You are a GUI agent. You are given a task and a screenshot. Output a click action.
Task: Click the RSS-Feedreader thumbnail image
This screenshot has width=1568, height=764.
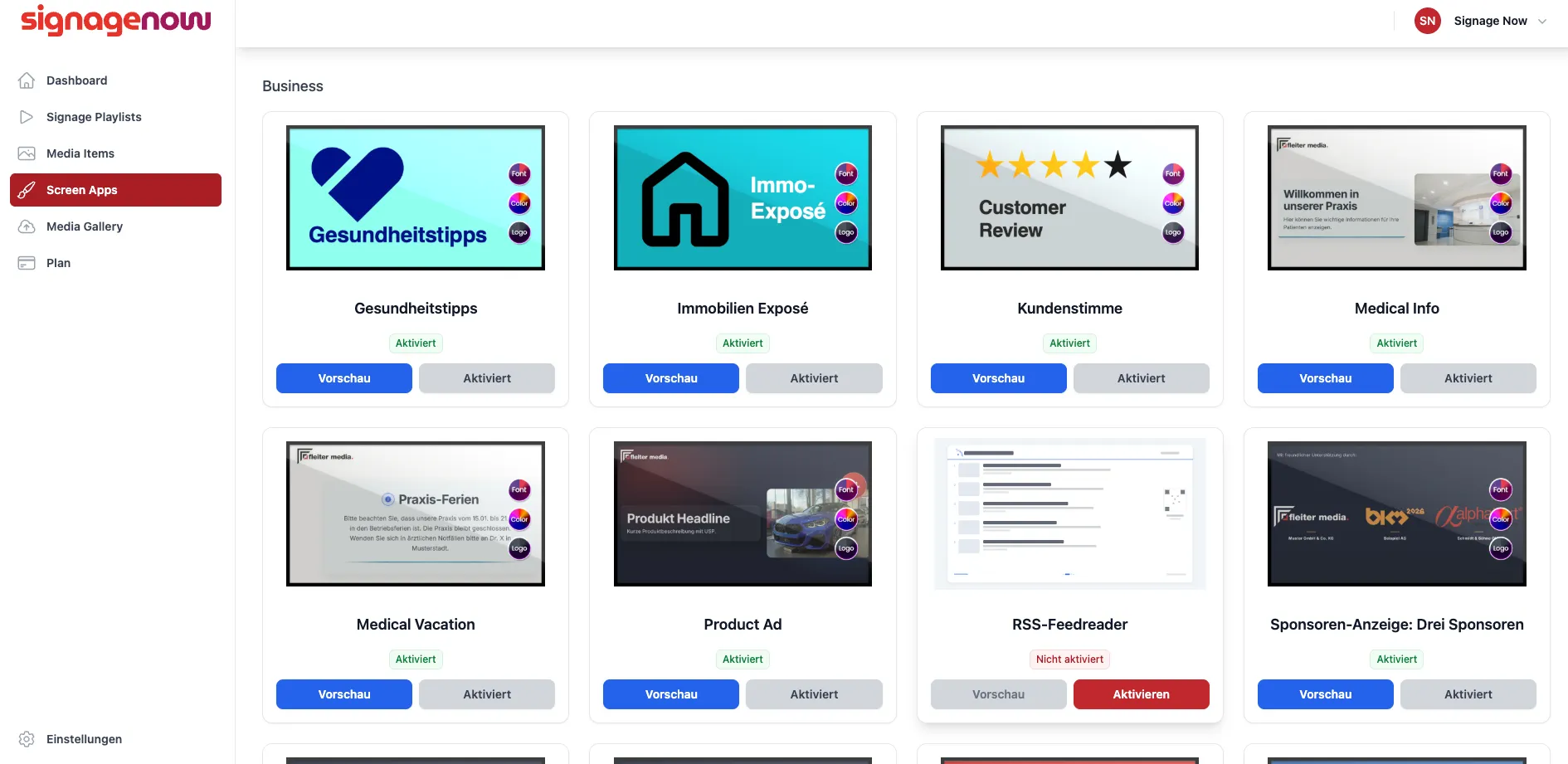click(1069, 513)
